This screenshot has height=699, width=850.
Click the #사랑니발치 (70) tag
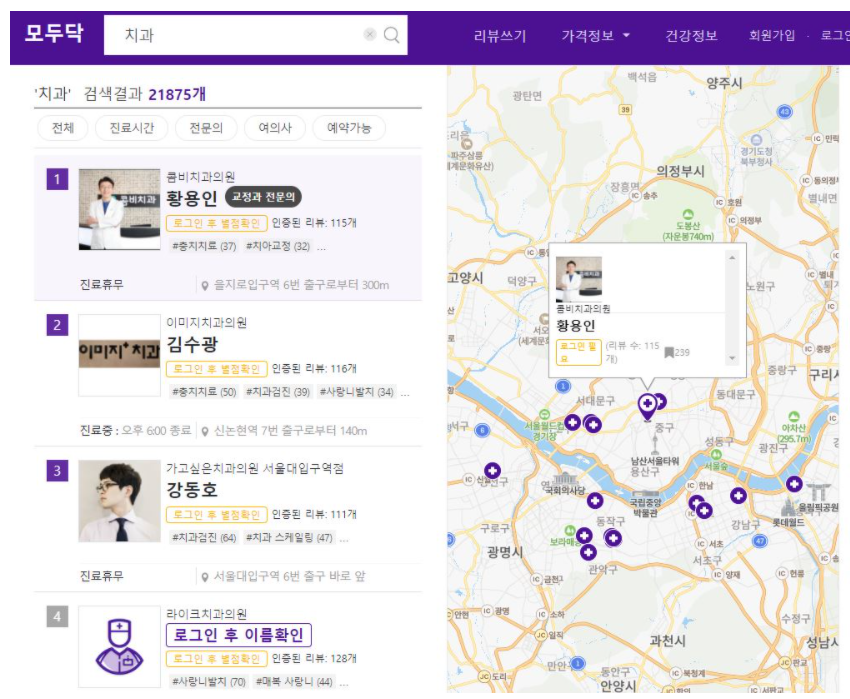click(209, 682)
